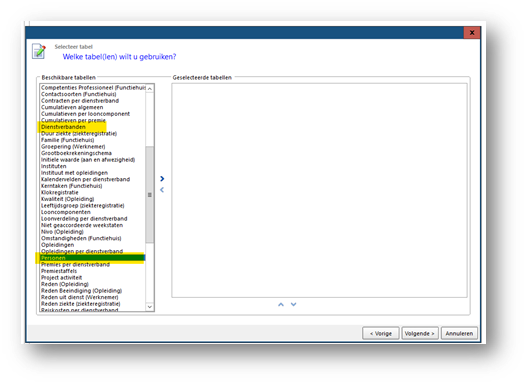Click scroll-up arrow of available tables list
Viewport: 528px width, 386px height.
(150, 89)
